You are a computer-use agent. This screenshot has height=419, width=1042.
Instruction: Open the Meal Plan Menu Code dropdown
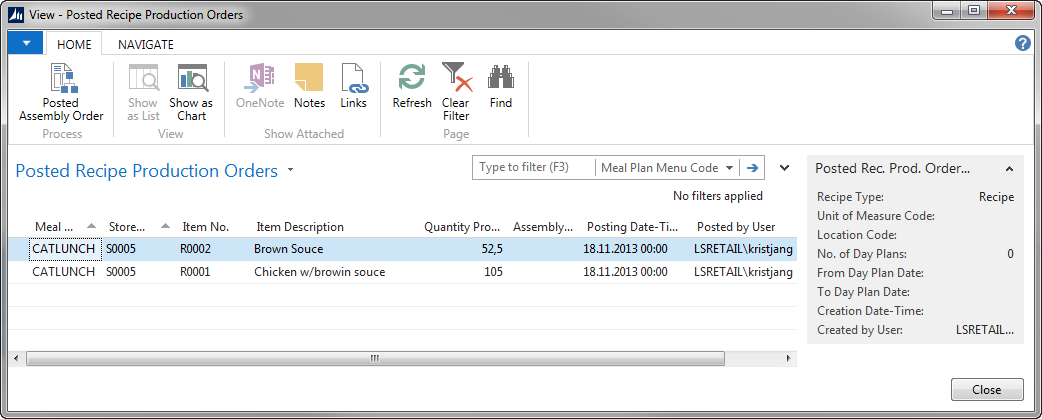[x=730, y=168]
